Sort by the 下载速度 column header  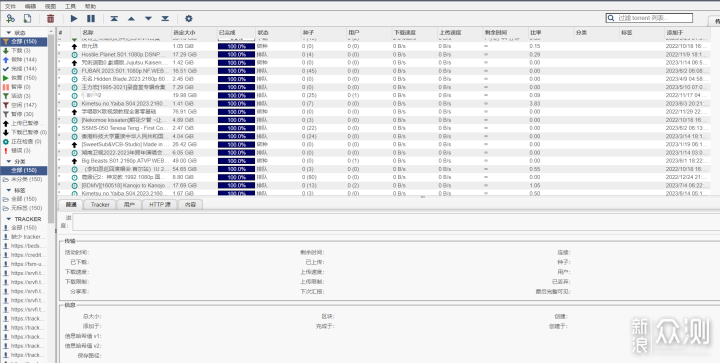click(x=414, y=33)
